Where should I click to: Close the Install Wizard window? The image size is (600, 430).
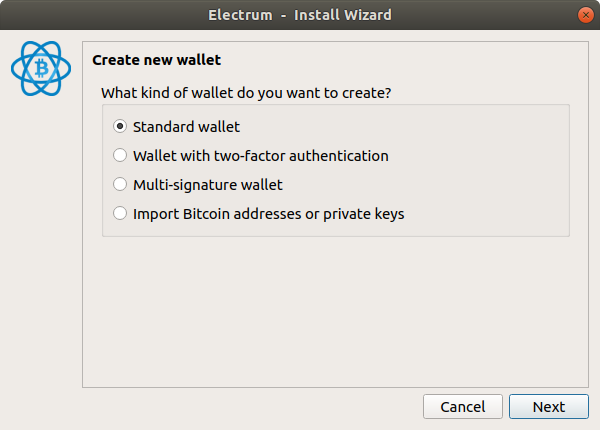point(585,15)
